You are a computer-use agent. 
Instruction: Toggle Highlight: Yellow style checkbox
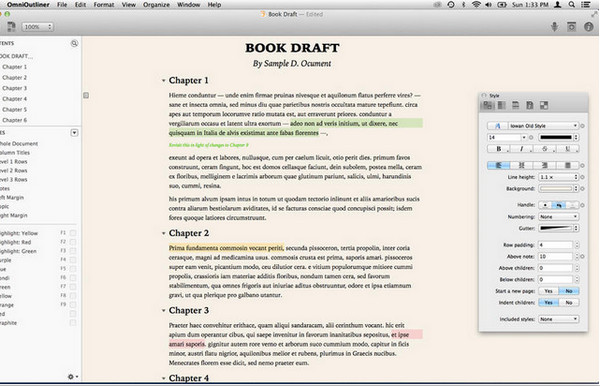(73, 233)
